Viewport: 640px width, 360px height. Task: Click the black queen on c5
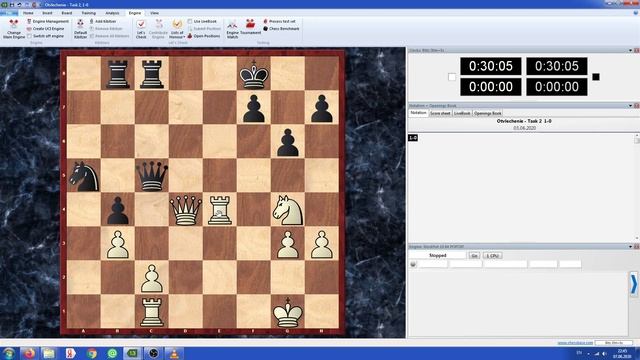(152, 176)
